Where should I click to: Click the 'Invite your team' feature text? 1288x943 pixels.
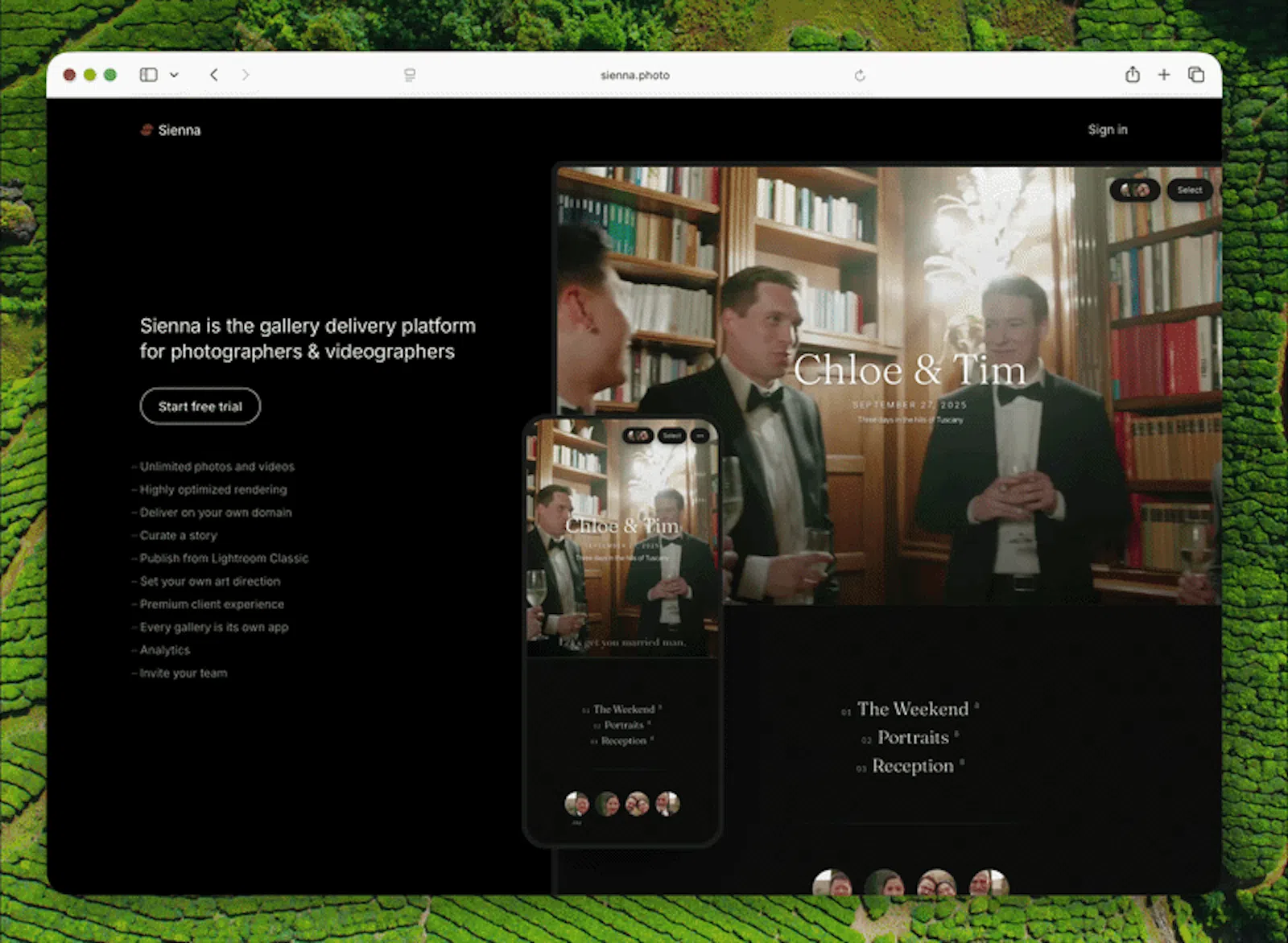click(184, 673)
